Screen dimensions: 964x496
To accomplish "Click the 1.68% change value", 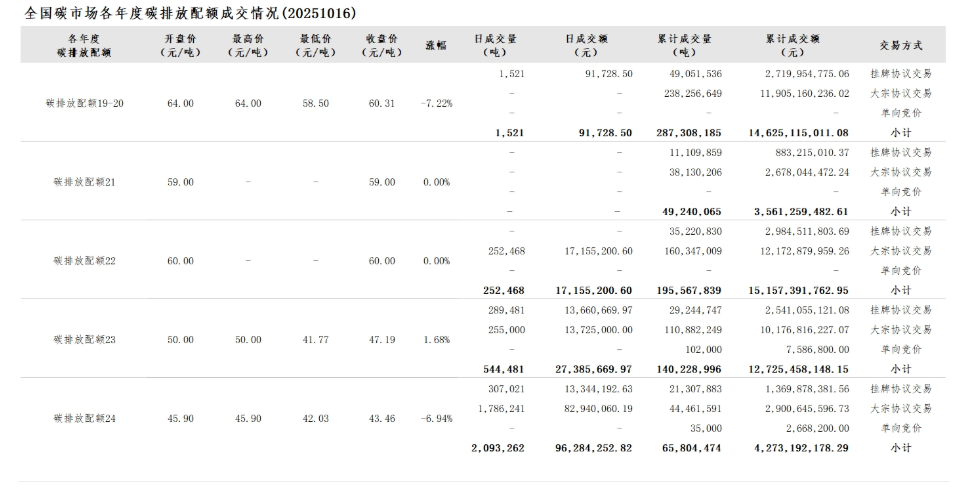I will point(437,339).
